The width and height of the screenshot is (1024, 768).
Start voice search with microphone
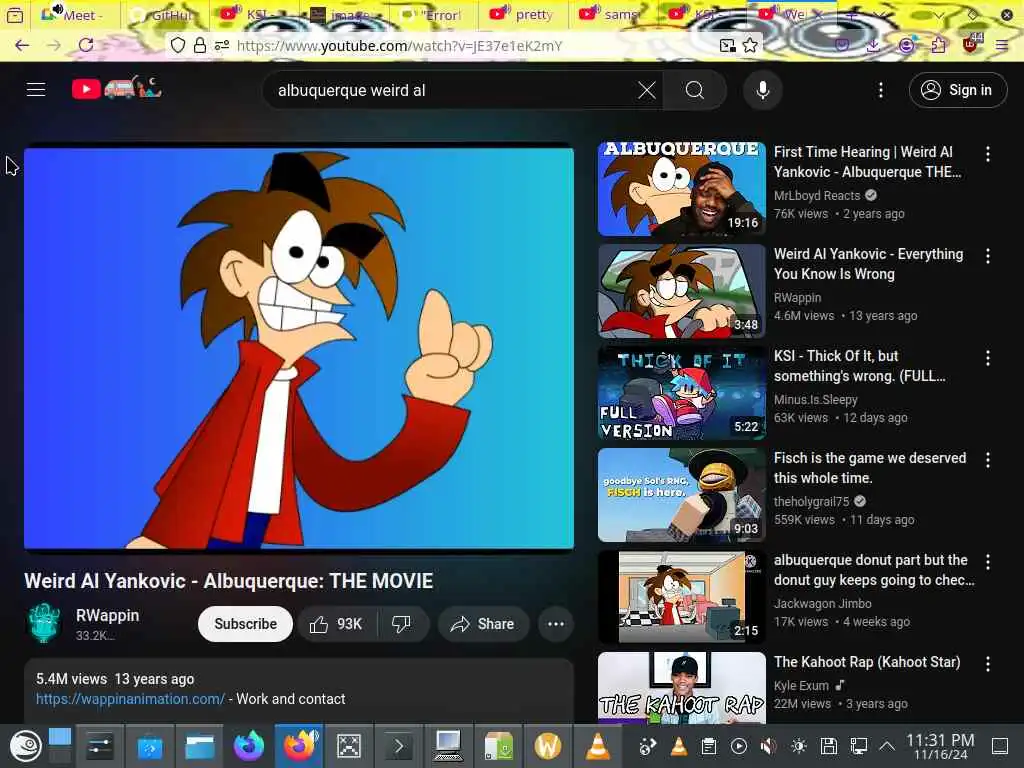tap(763, 90)
